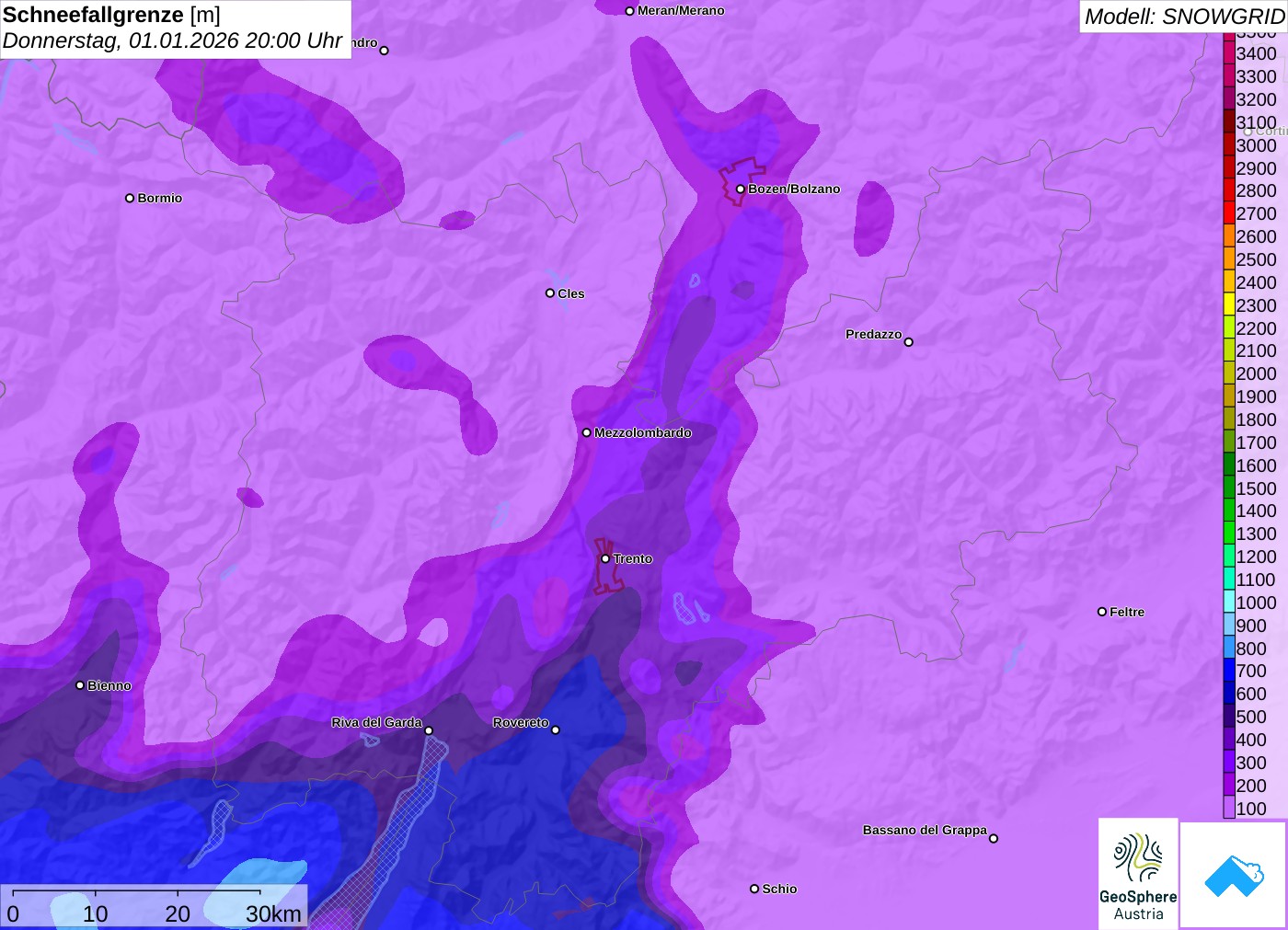Click the Predazzo location marker

point(909,342)
